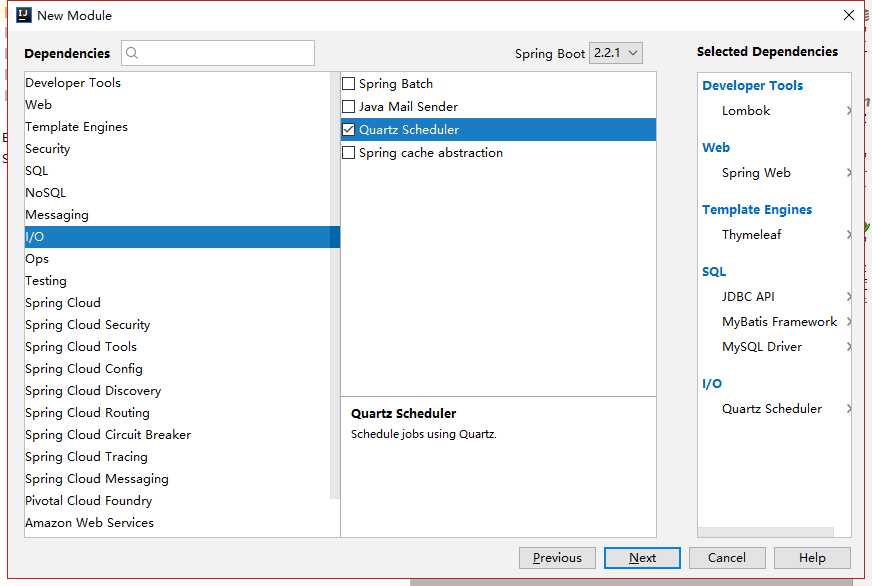872x586 pixels.
Task: Select JDBC API in Selected Dependencies
Action: [748, 296]
